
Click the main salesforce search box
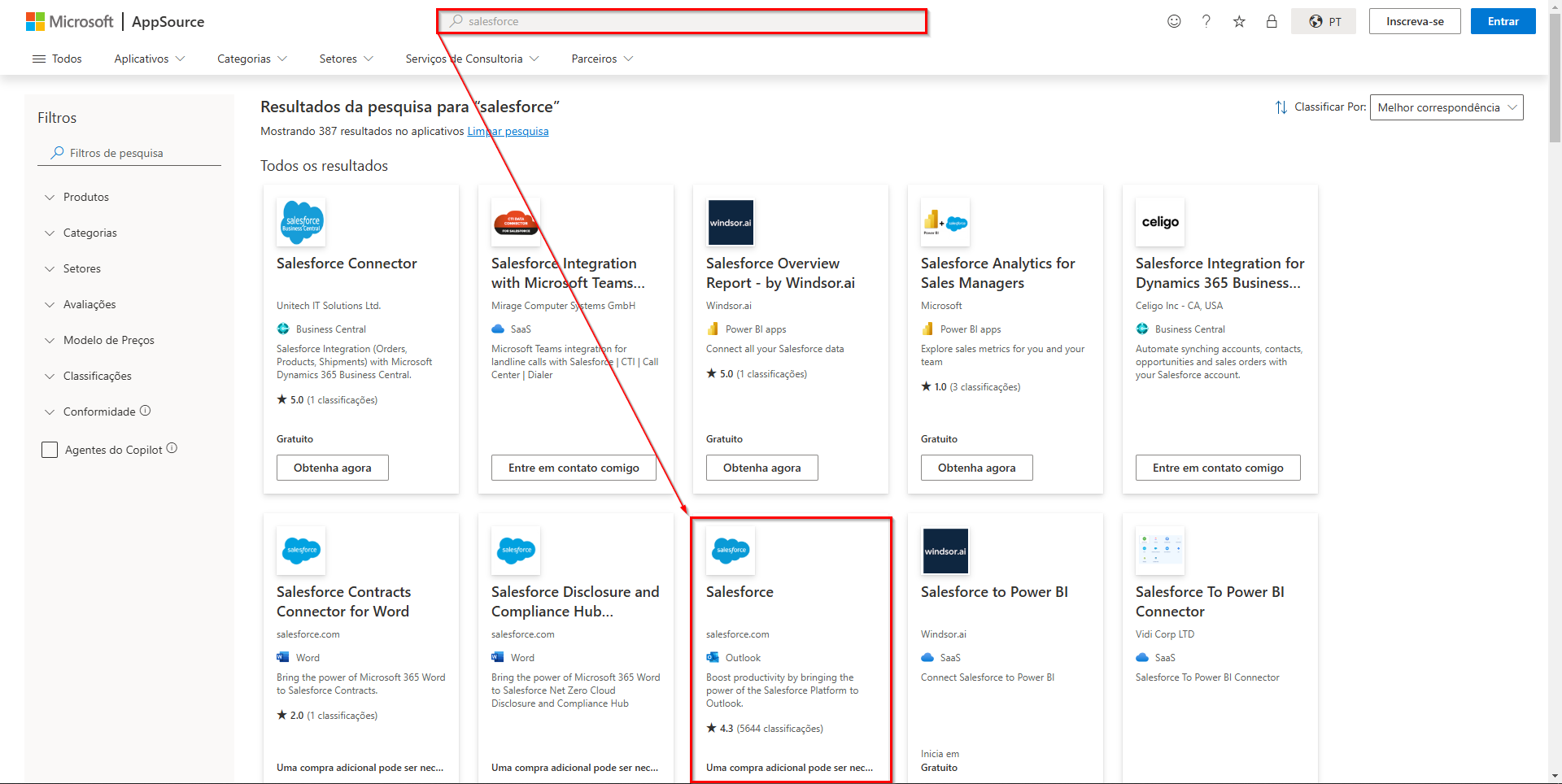[683, 21]
